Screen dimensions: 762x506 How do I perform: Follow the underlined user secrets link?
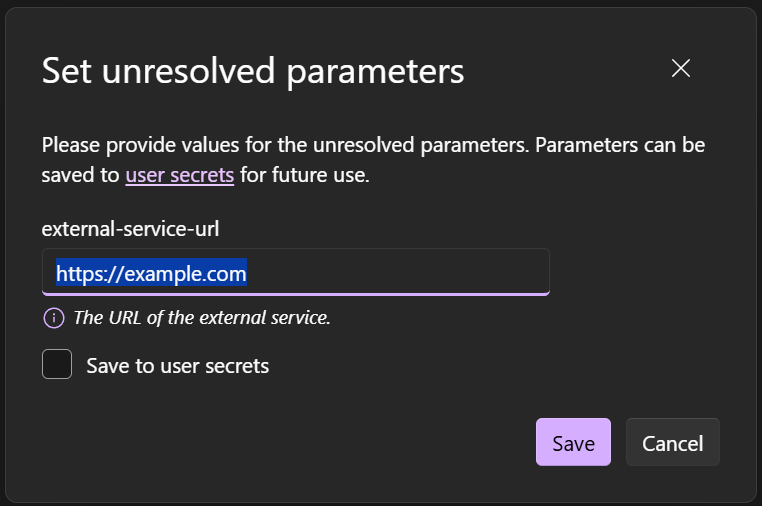point(180,176)
